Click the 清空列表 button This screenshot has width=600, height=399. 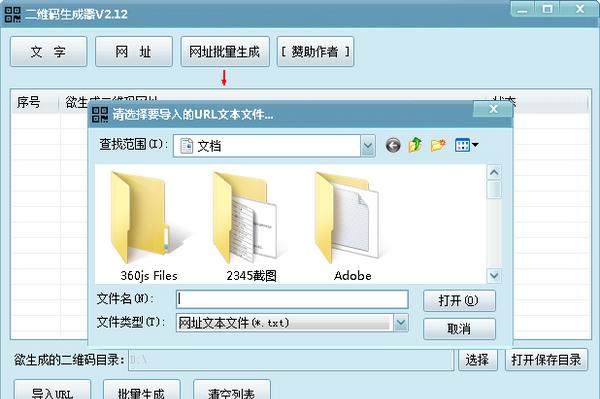pos(232,390)
